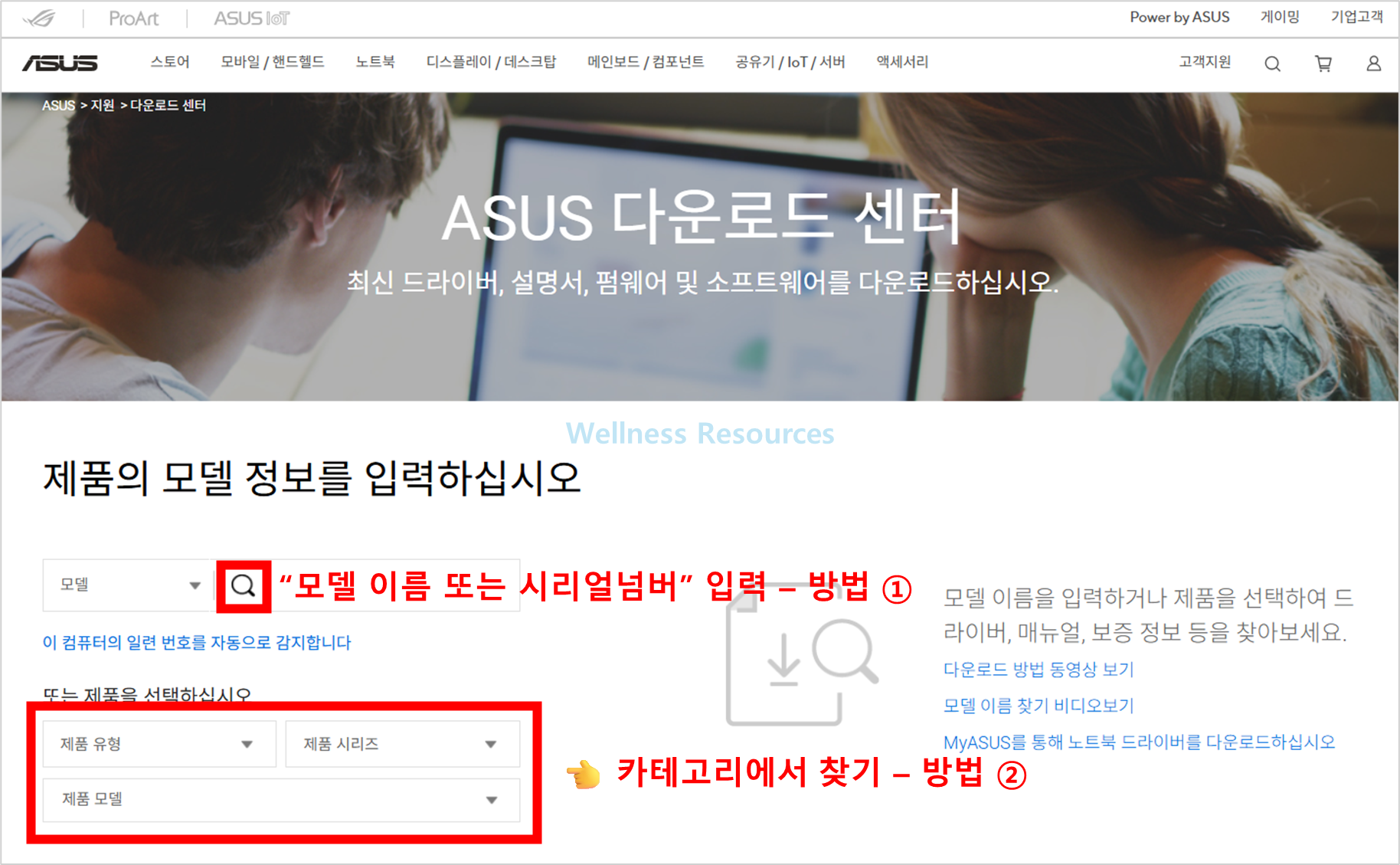The height and width of the screenshot is (865, 1400).
Task: Open 모델 이름 찾기 비디오보기 link
Action: tap(1039, 706)
